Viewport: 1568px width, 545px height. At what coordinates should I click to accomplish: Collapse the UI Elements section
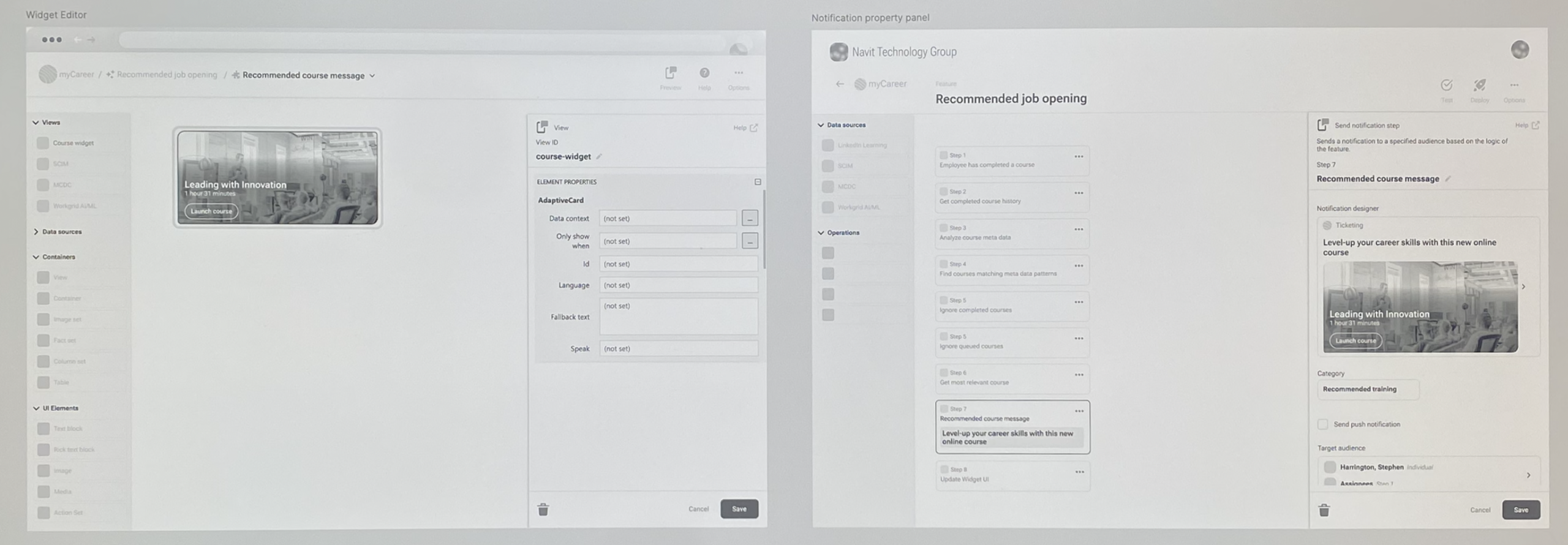[36, 408]
